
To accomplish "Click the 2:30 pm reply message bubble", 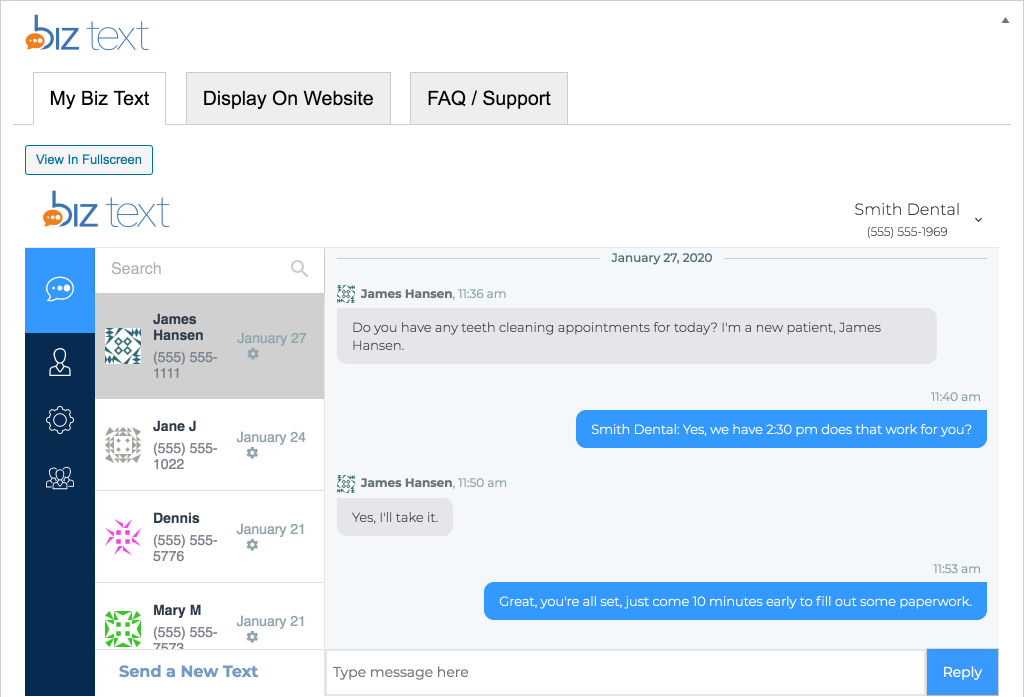I will [781, 429].
